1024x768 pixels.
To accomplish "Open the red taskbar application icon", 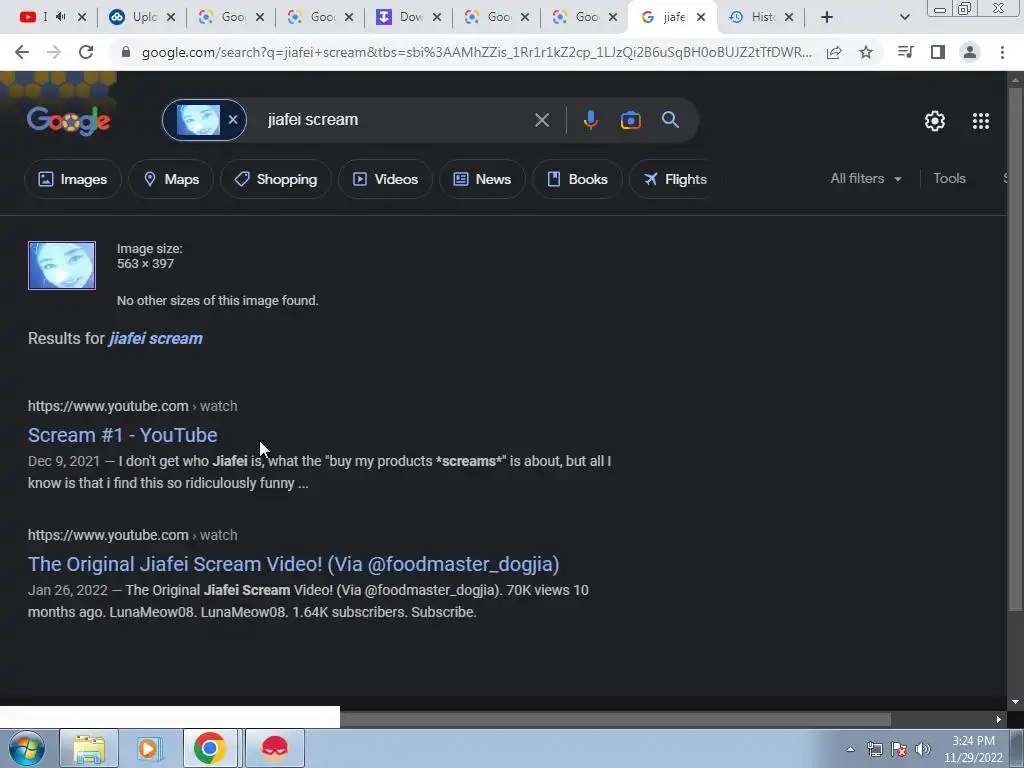I will pyautogui.click(x=275, y=748).
